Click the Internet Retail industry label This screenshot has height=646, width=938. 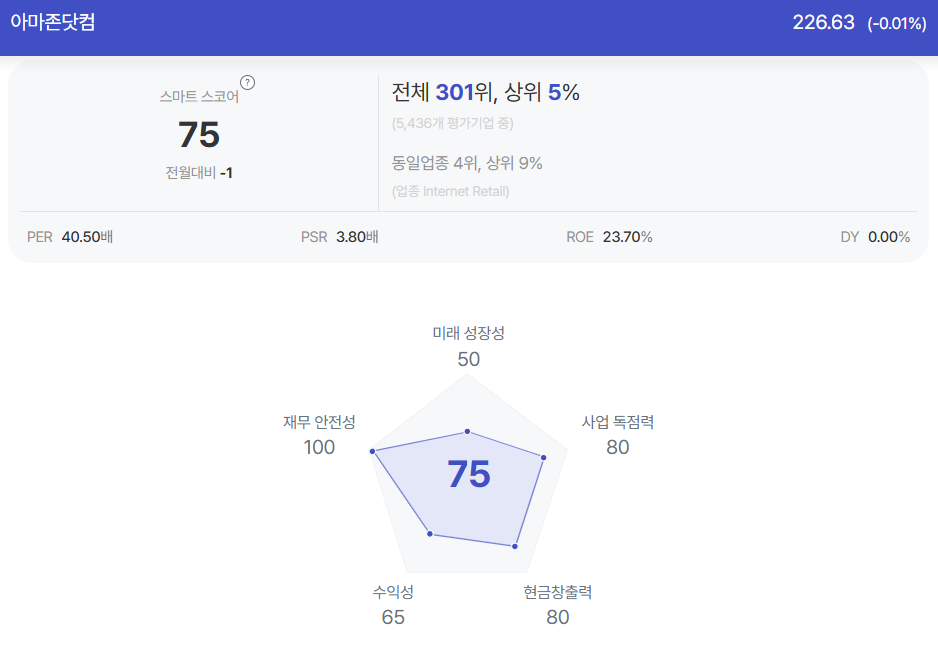click(x=450, y=191)
